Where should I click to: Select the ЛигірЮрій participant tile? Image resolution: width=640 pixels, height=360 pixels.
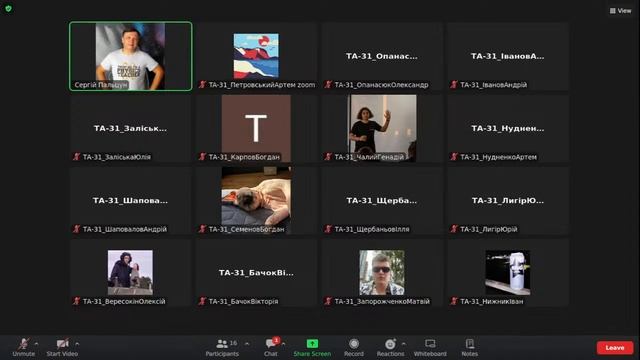pos(508,201)
